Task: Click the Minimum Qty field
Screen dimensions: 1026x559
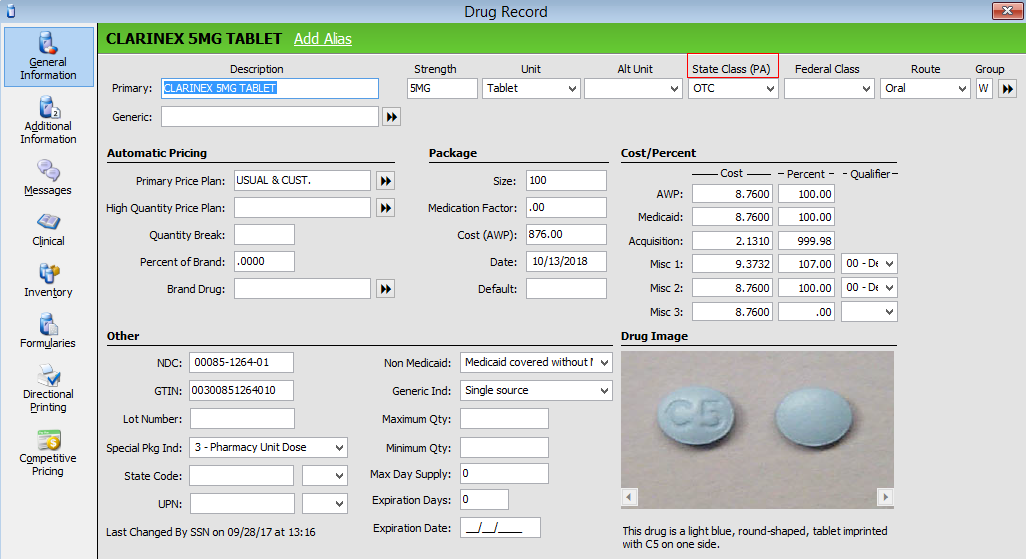Action: click(504, 448)
